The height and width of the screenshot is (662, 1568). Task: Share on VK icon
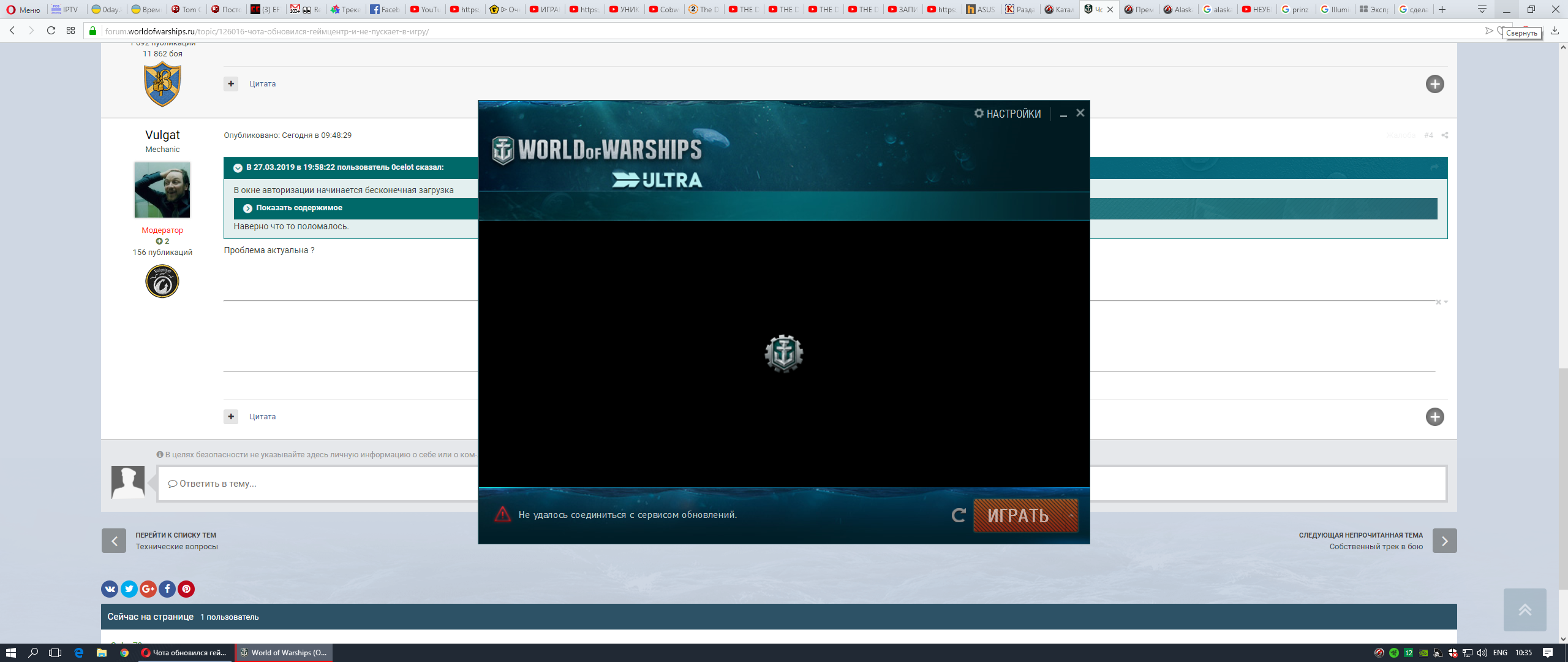[x=110, y=589]
